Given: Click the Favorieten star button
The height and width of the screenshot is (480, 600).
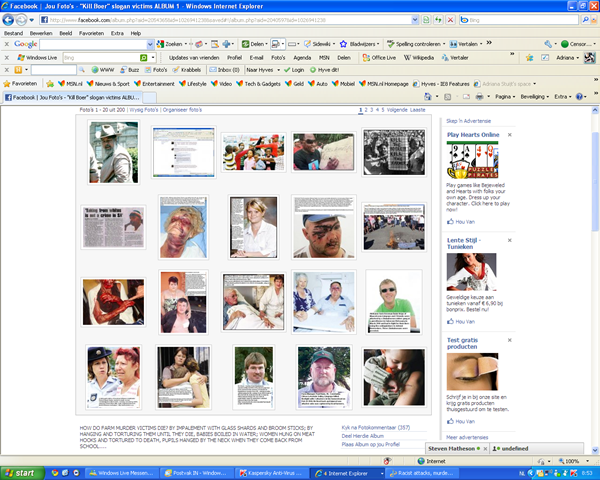Looking at the screenshot, I should tap(20, 83).
